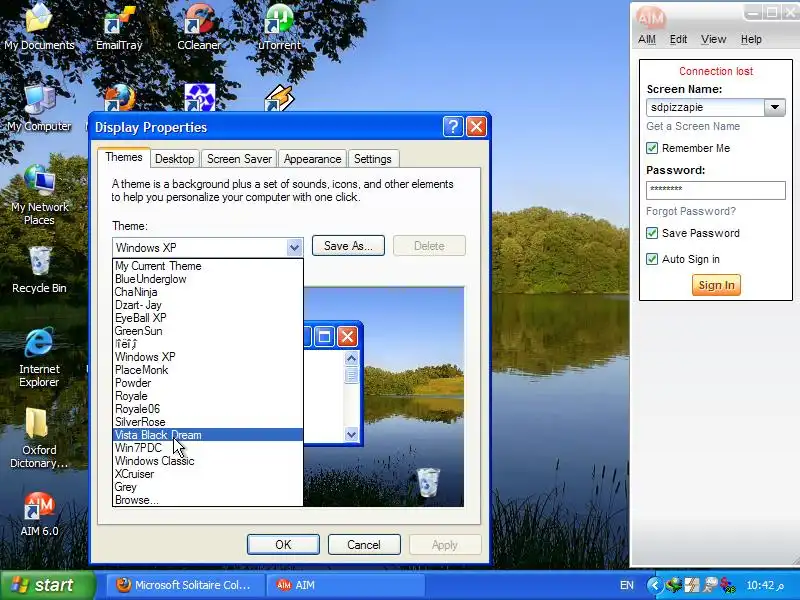Switch to the Desktop tab
This screenshot has height=600, width=800.
(174, 159)
